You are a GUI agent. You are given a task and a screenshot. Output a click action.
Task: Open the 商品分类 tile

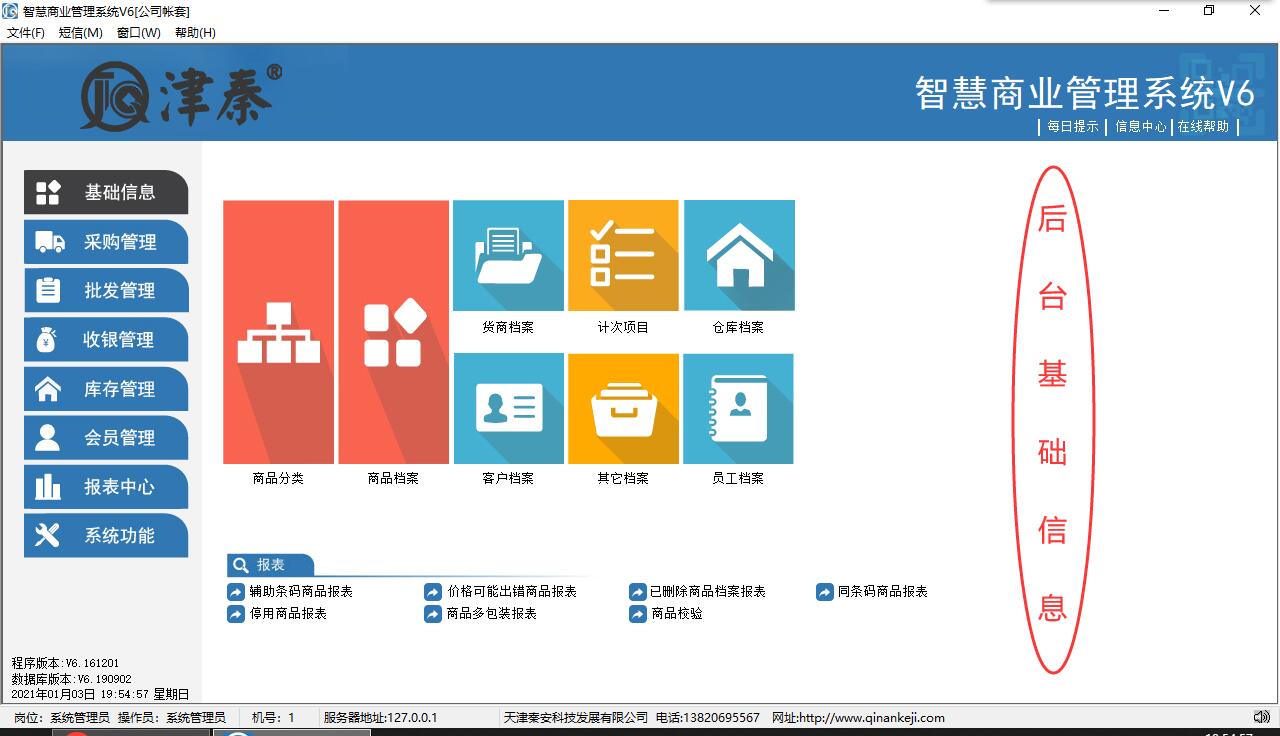(278, 332)
